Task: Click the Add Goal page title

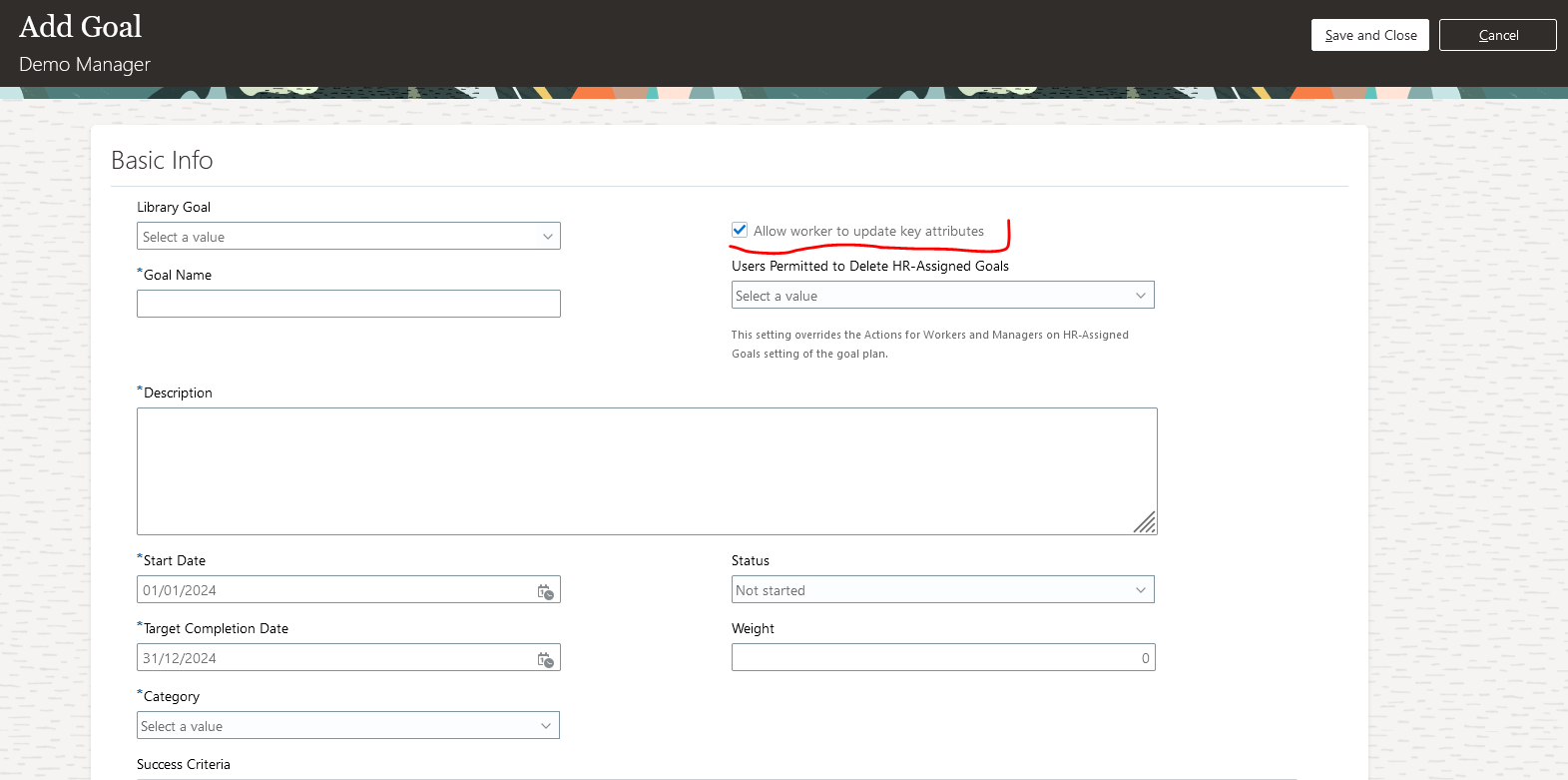Action: coord(81,26)
